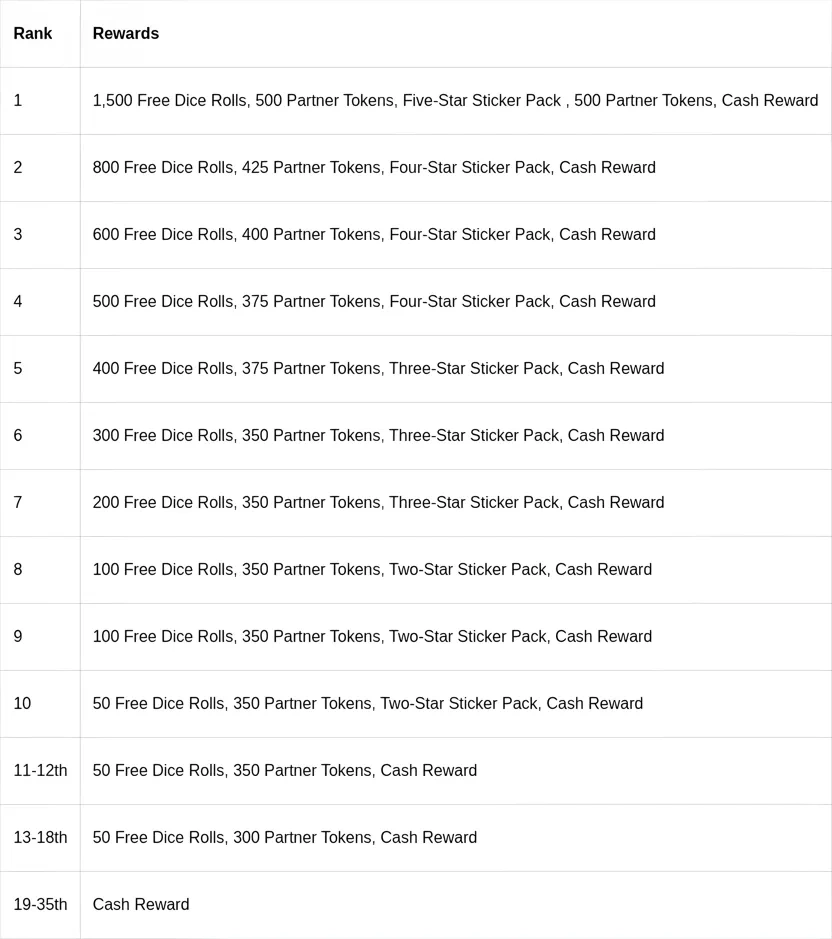
Task: Select the rank 10 rewards with Two-Star Sticker Pack
Action: (368, 704)
